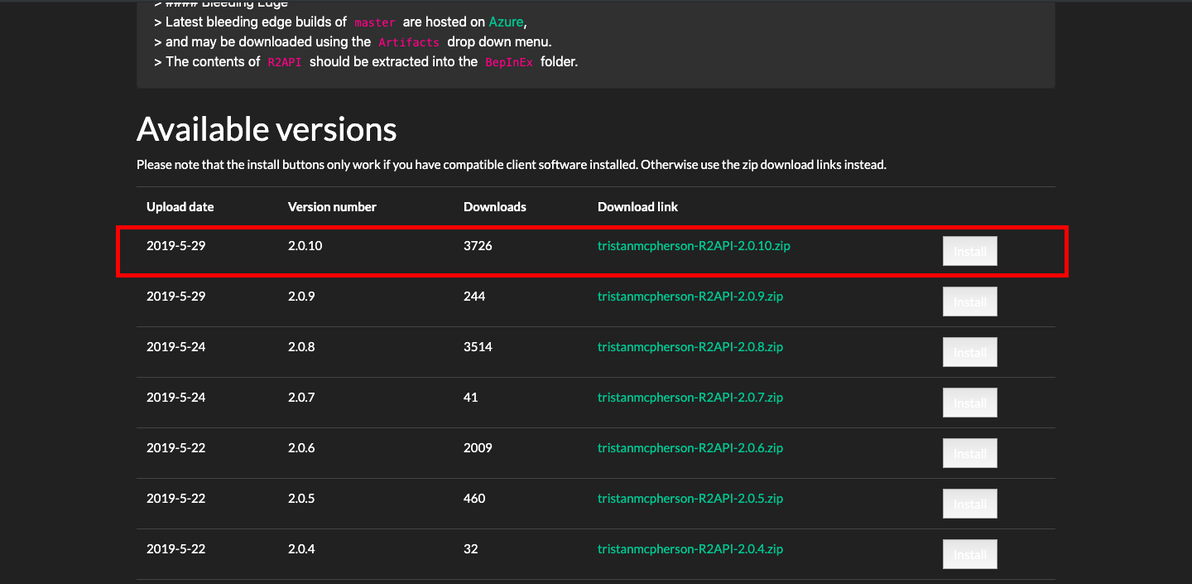Image resolution: width=1192 pixels, height=584 pixels.
Task: Install version 2.0.10 with Install button
Action: [x=969, y=251]
